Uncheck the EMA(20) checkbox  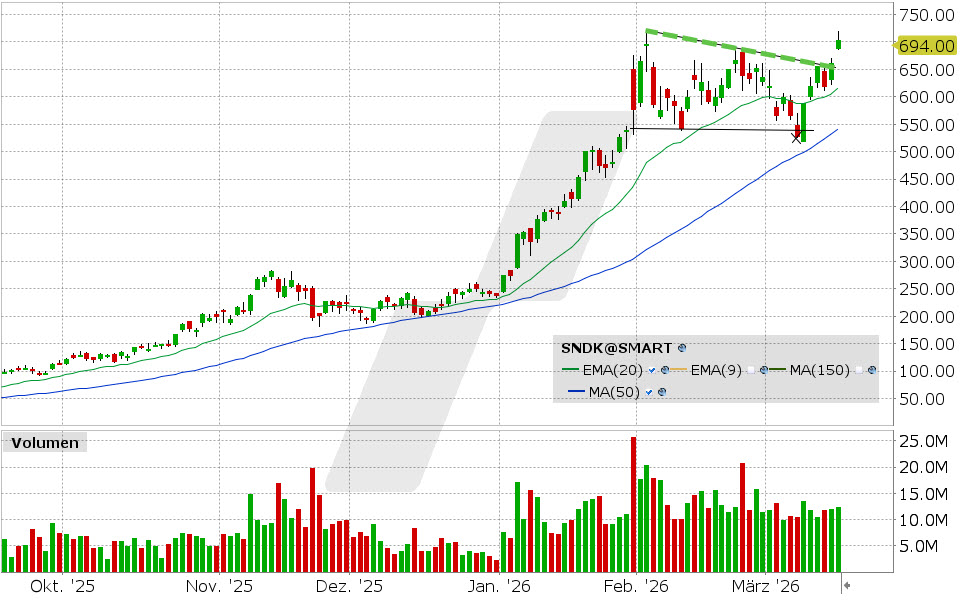coord(652,370)
